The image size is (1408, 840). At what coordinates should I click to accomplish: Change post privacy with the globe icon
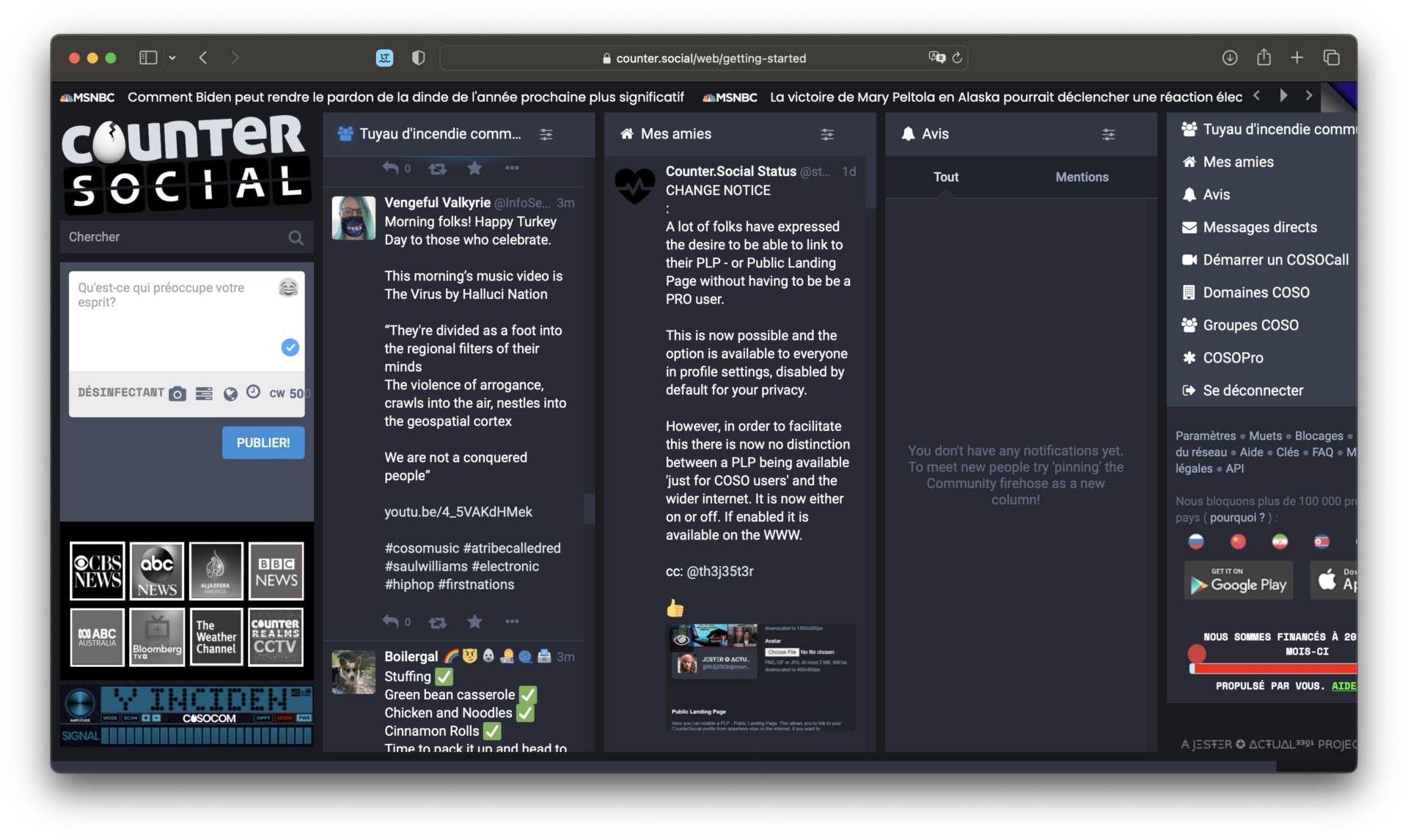tap(230, 394)
